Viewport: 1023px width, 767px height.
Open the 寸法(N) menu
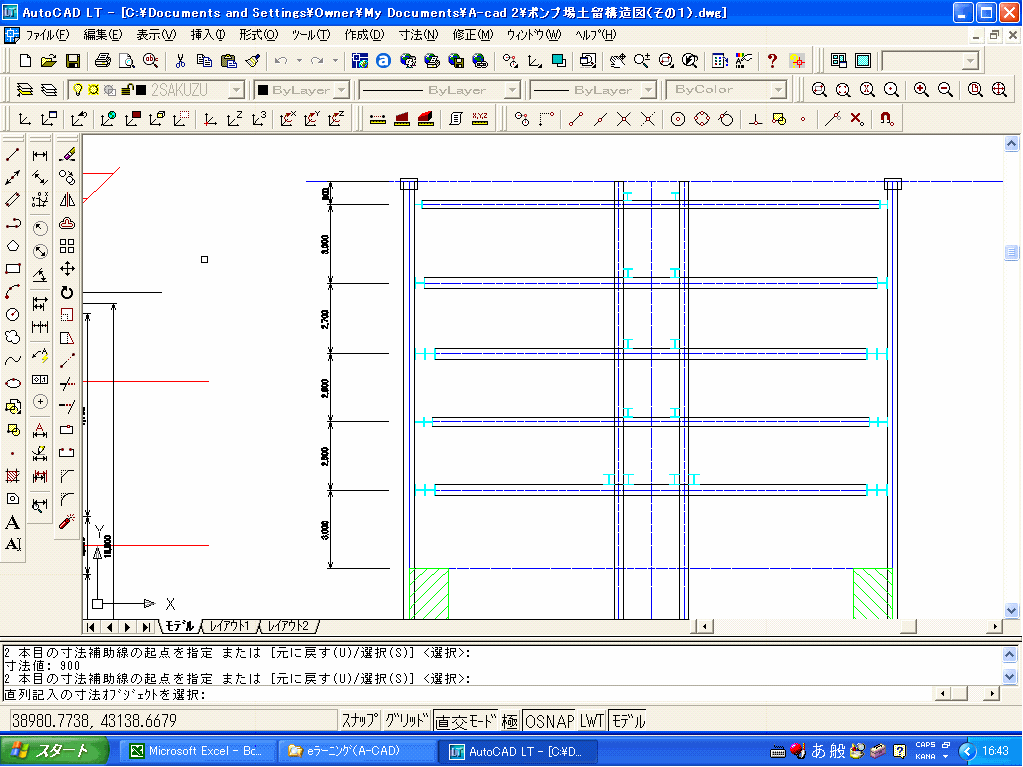[x=418, y=35]
